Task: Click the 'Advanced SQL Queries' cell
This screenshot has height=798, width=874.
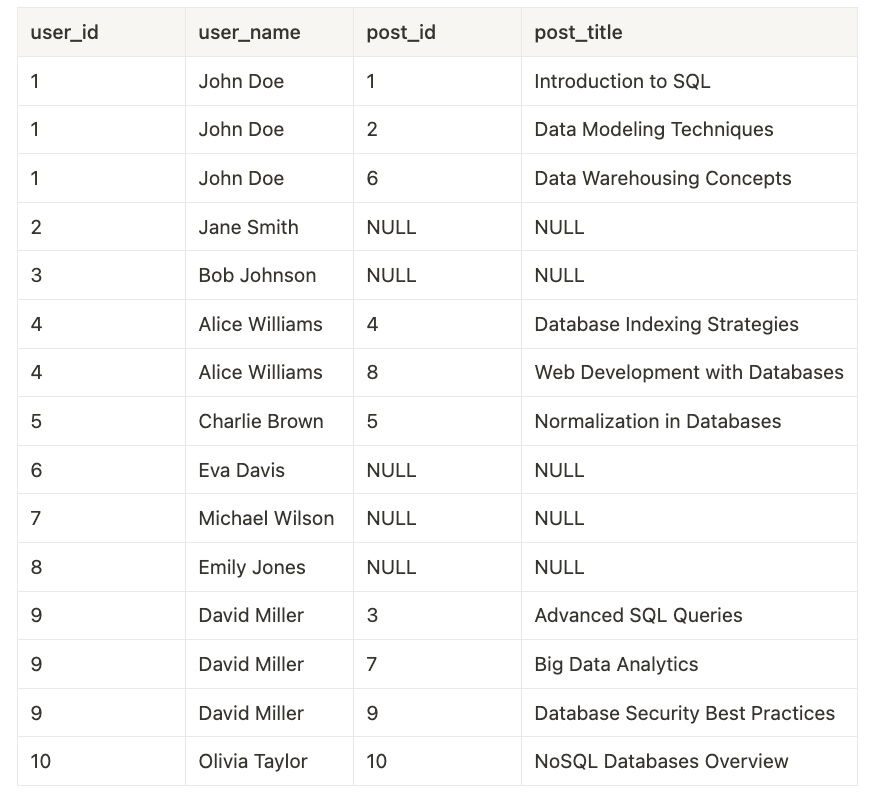Action: coord(638,615)
